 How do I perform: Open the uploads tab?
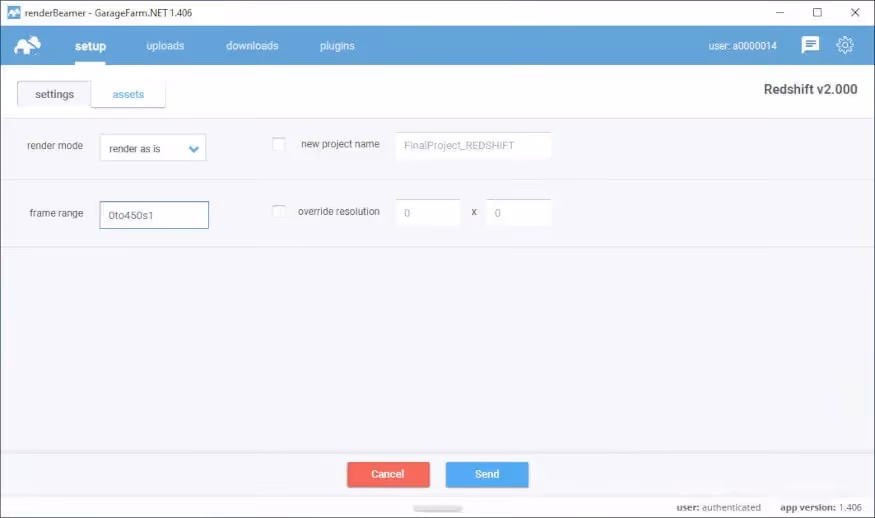[x=165, y=46]
